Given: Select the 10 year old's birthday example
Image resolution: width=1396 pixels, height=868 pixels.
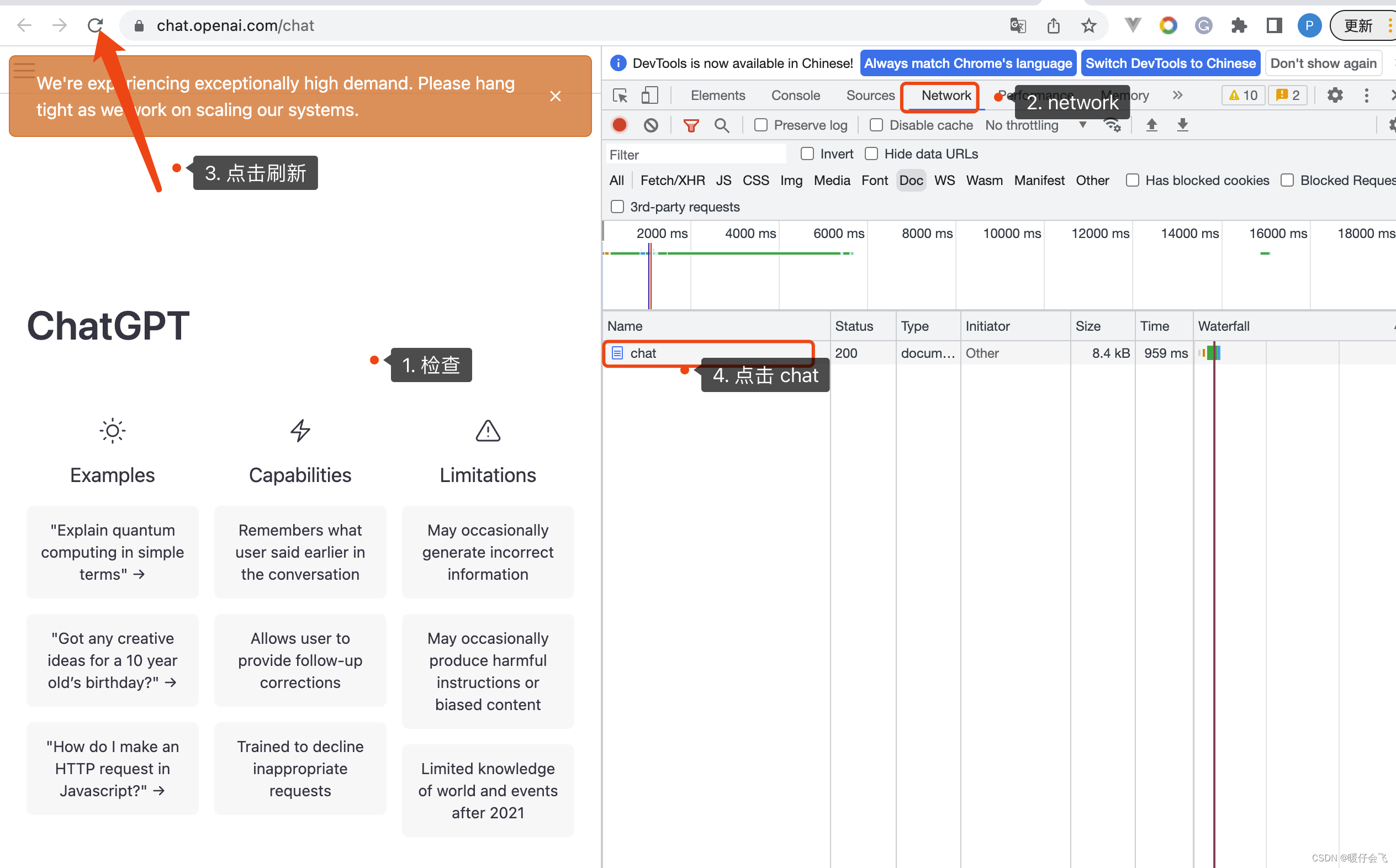Looking at the screenshot, I should pyautogui.click(x=113, y=660).
